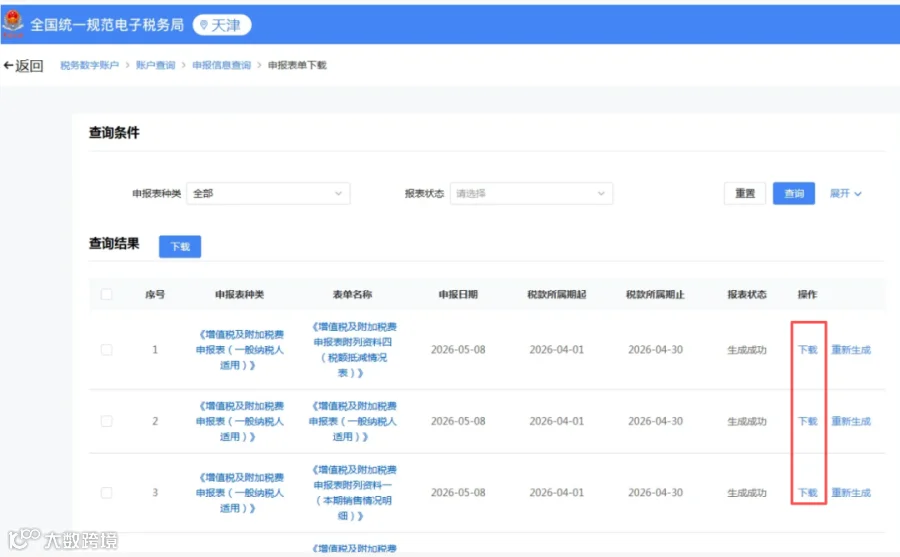This screenshot has height=557, width=900.
Task: Expand more filters with 展开
Action: click(845, 194)
